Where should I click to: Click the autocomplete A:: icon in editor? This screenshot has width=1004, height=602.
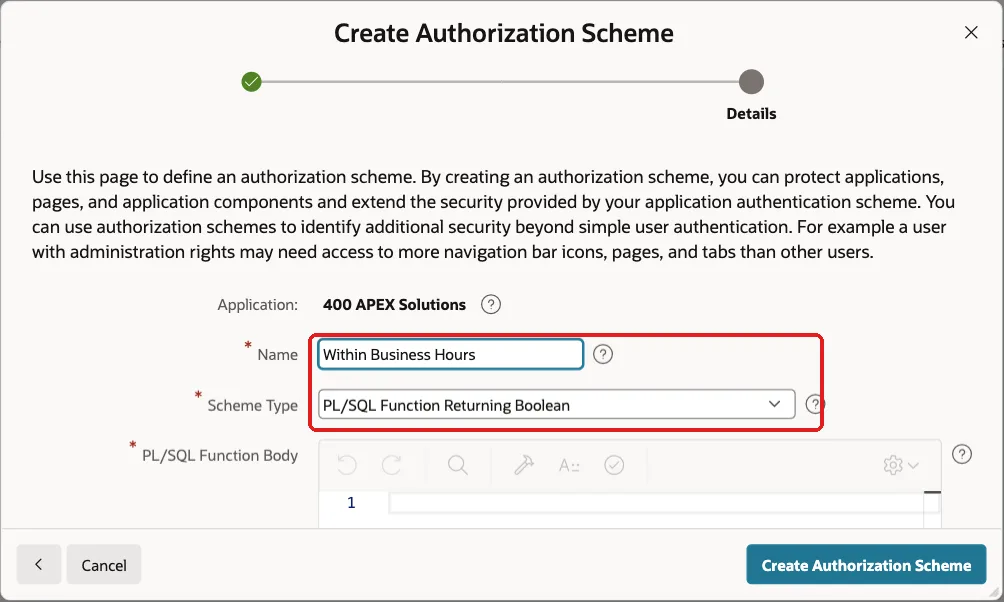[569, 465]
